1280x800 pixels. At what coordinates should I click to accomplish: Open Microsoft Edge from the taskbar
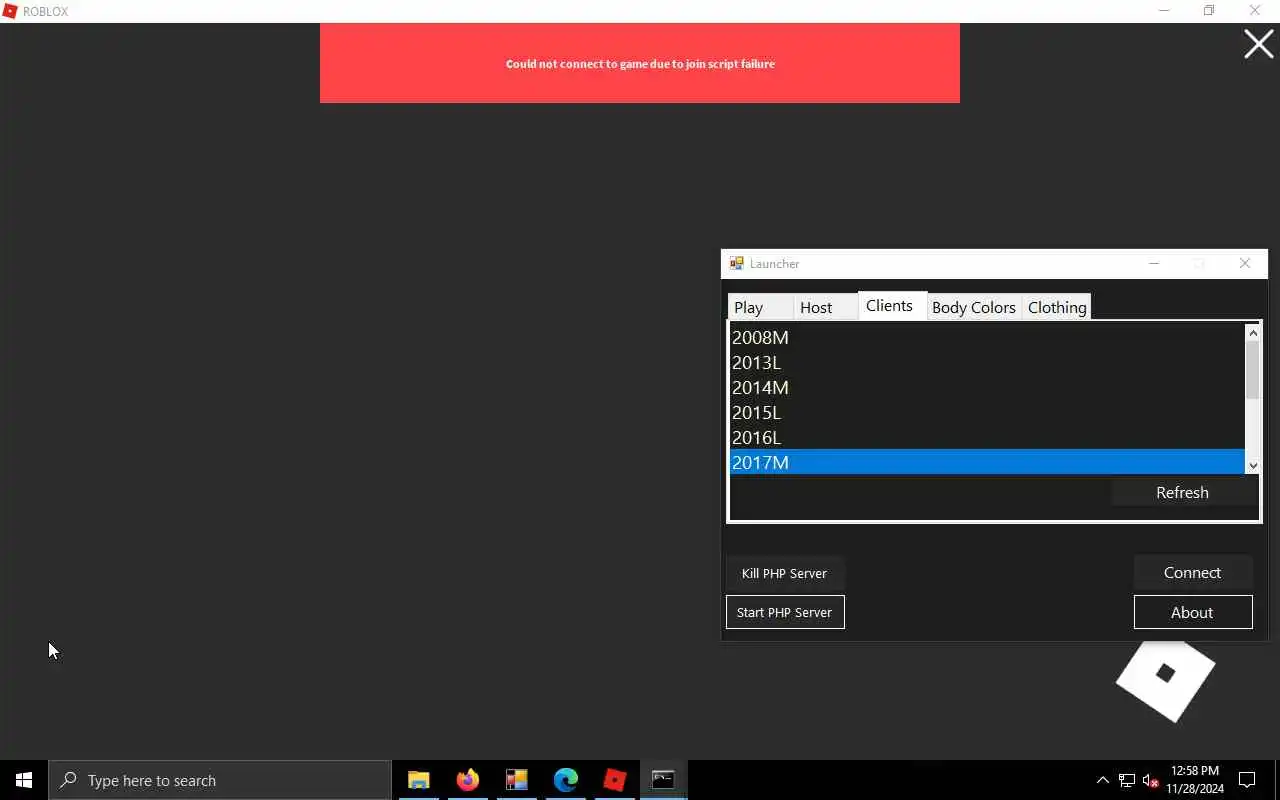tap(565, 780)
